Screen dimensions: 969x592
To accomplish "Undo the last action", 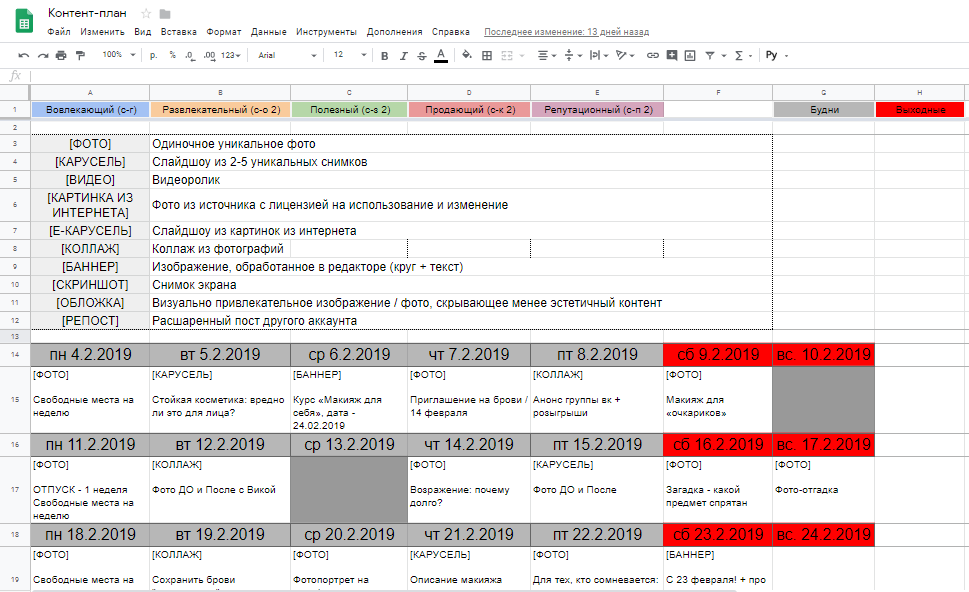I will tap(23, 56).
